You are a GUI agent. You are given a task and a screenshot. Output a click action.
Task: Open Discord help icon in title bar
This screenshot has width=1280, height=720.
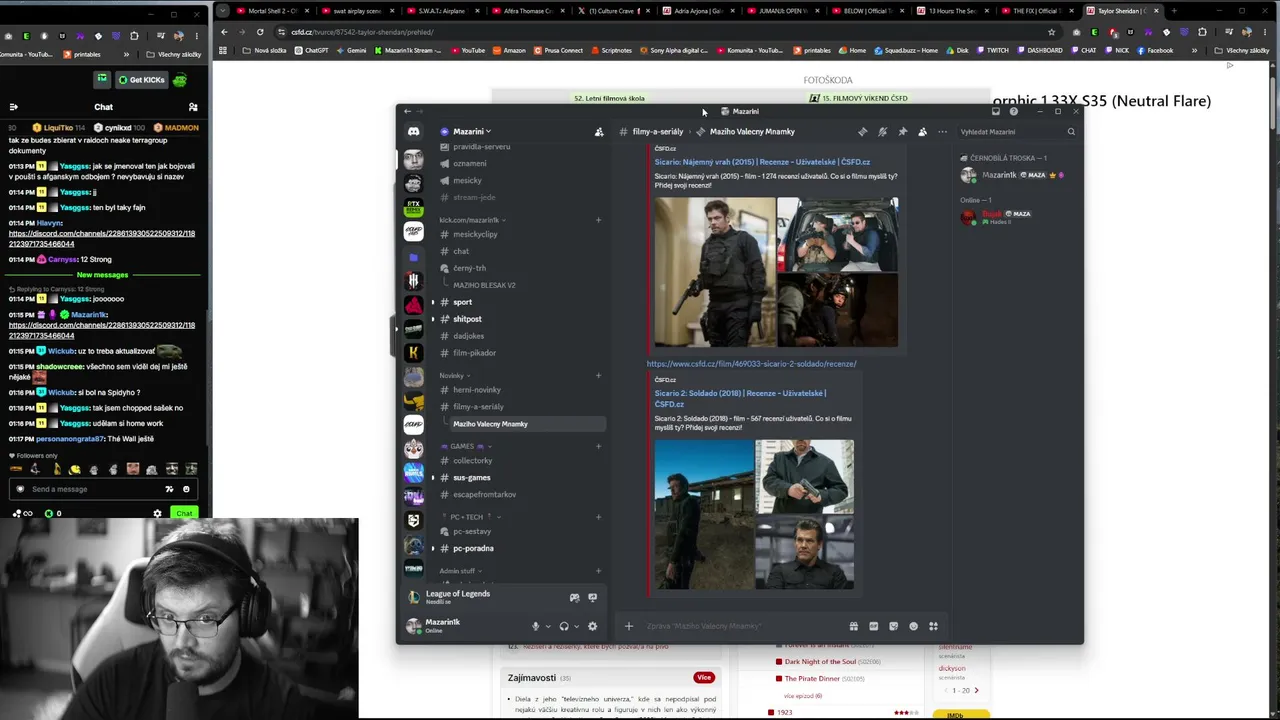click(1013, 111)
